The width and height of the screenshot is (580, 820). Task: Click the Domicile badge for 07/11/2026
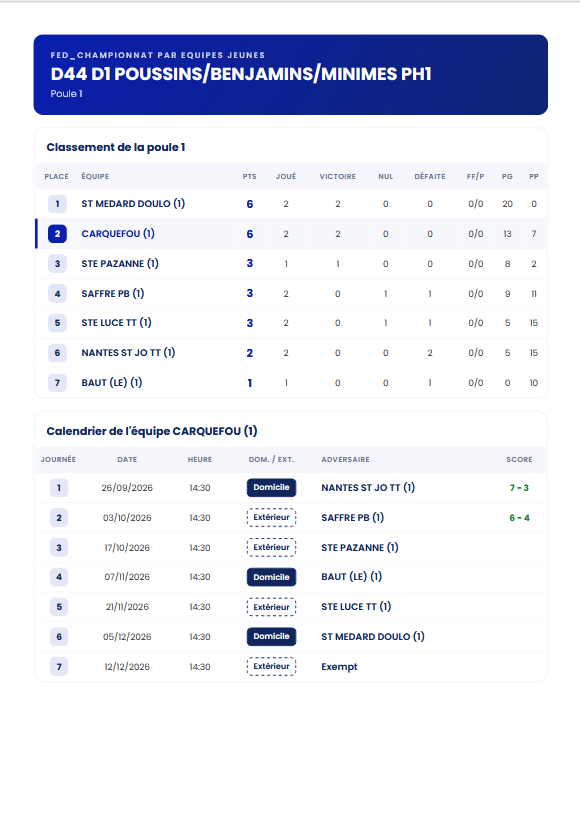coord(271,577)
